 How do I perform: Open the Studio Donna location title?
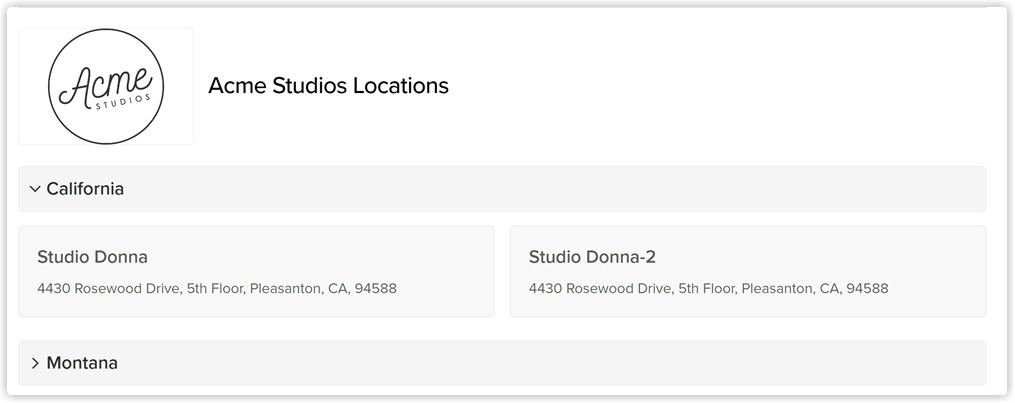[x=93, y=257]
